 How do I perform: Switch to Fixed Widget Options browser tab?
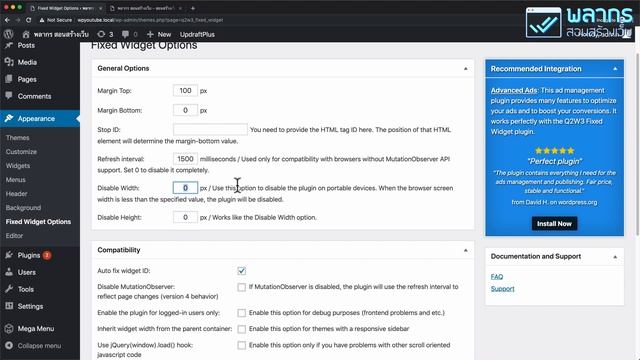pyautogui.click(x=65, y=8)
